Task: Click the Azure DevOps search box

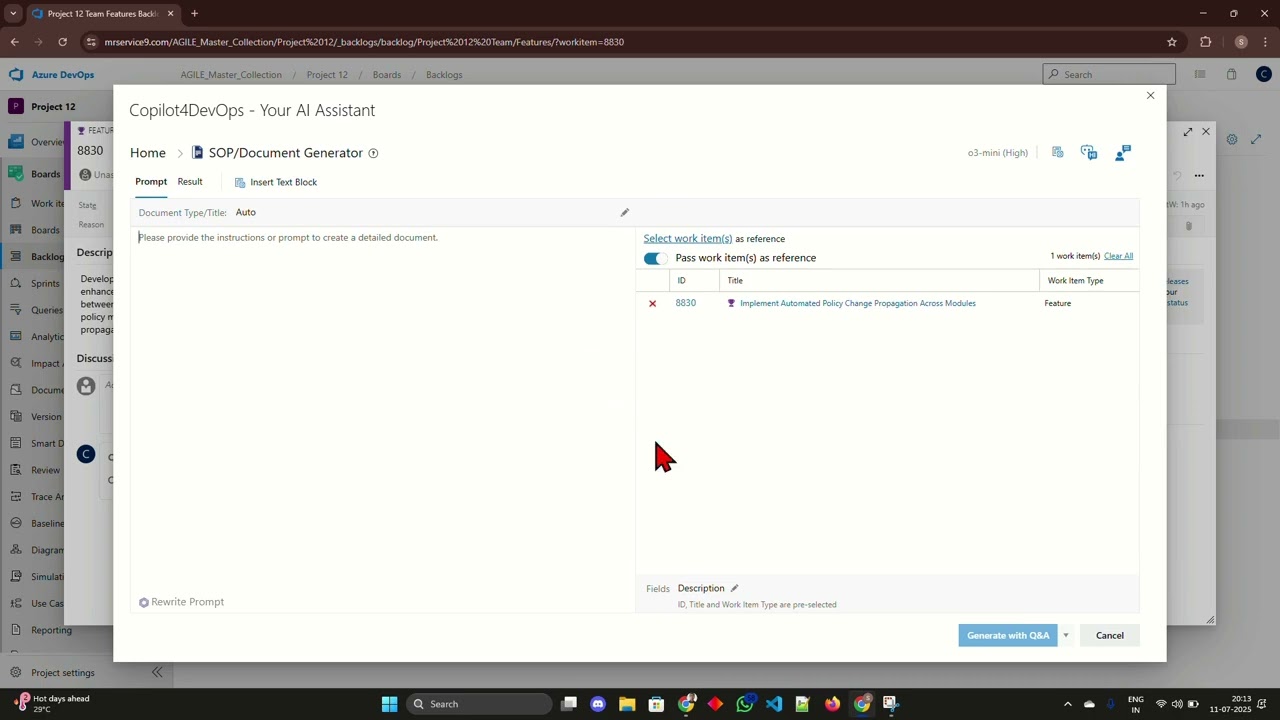Action: click(x=1109, y=74)
